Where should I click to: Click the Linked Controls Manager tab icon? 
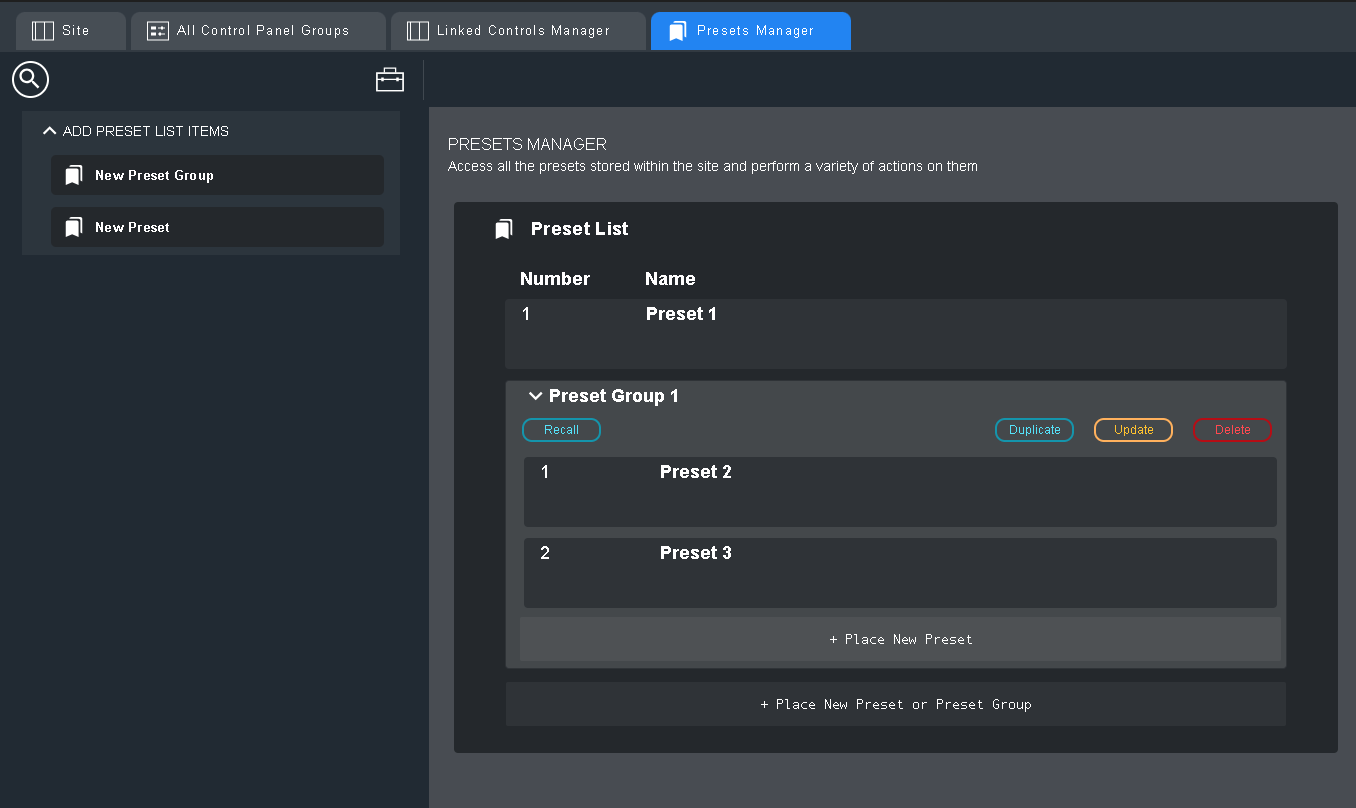(x=418, y=31)
